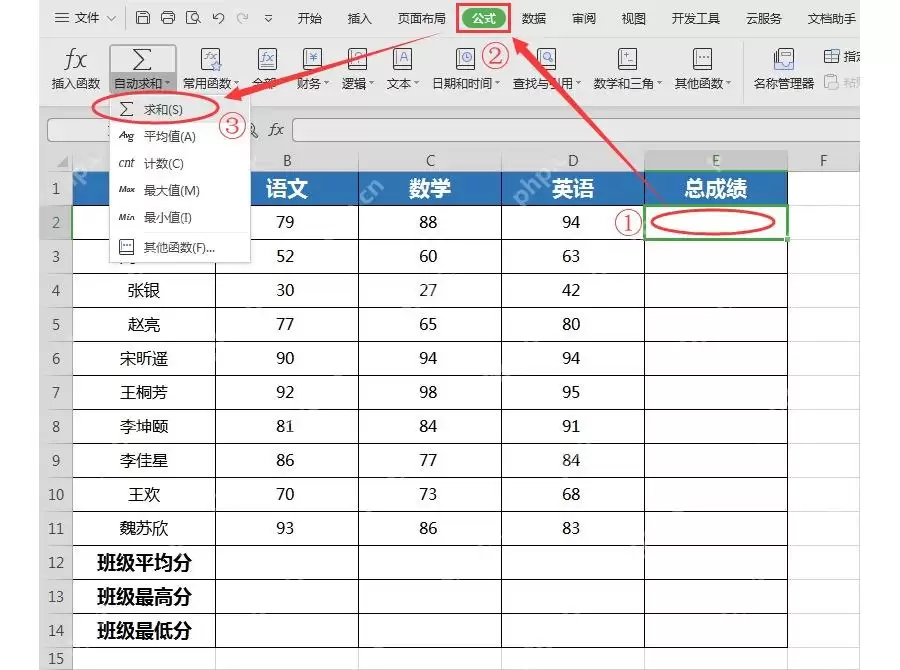Choose 平均值(A) from the dropdown menu
Viewport: 900px width, 670px height.
180,136
